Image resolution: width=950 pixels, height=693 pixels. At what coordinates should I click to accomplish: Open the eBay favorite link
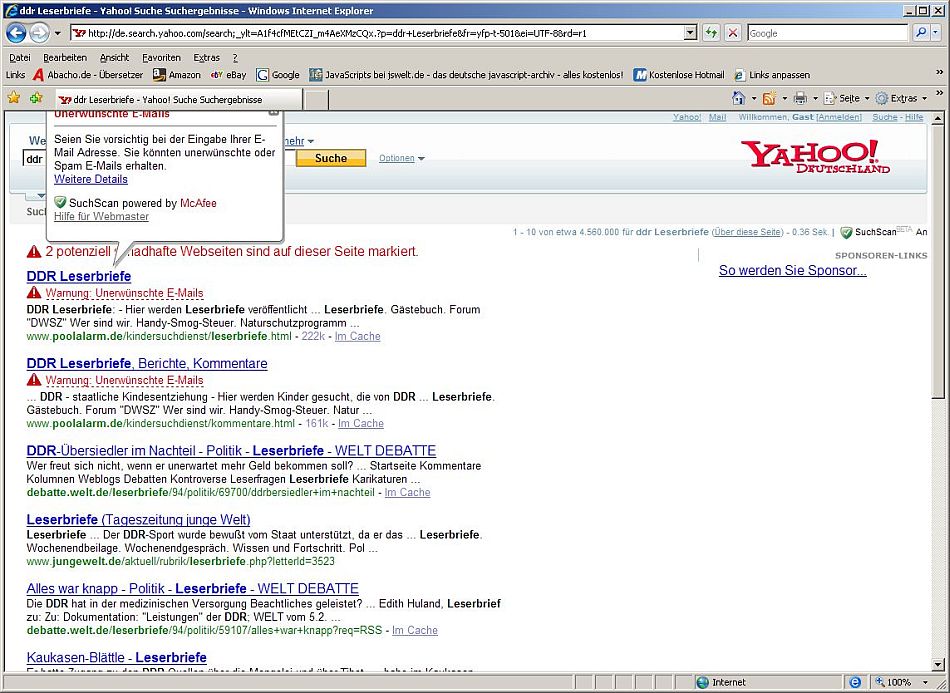click(x=228, y=75)
